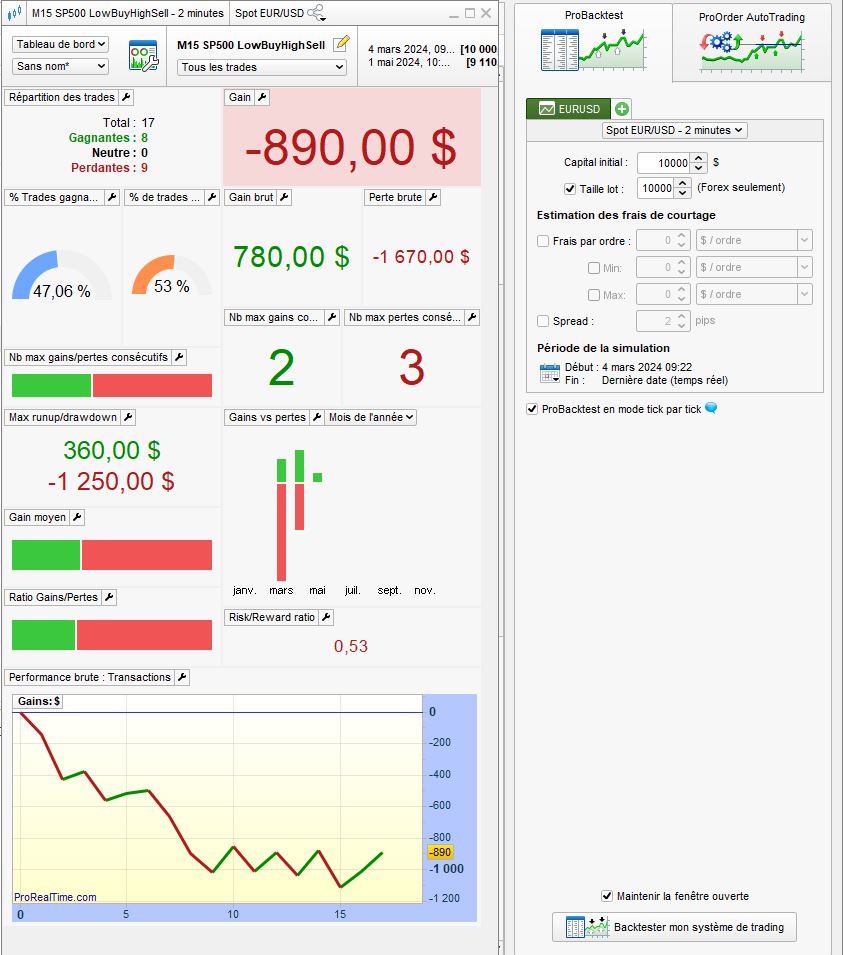This screenshot has height=955, width=843.
Task: Open wrench settings for Répartition des trades
Action: click(126, 97)
